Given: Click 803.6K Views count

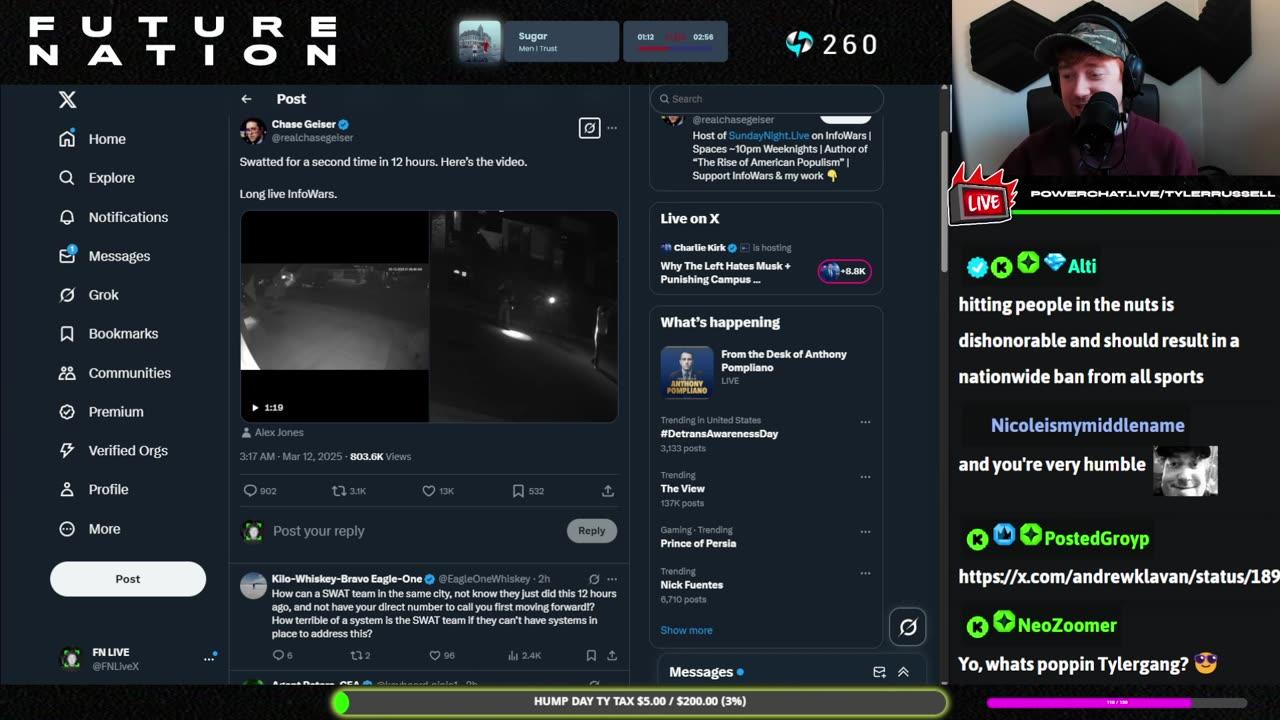Looking at the screenshot, I should click(380, 457).
